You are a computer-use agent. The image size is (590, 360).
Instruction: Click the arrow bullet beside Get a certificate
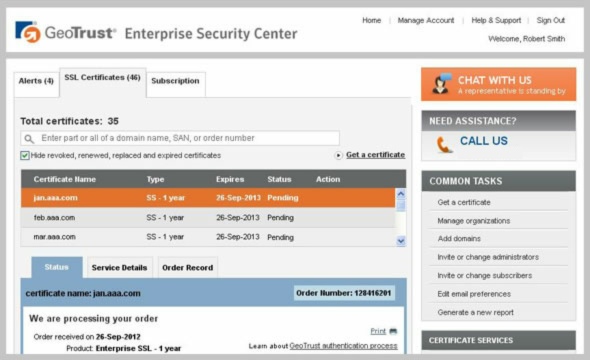(x=338, y=155)
